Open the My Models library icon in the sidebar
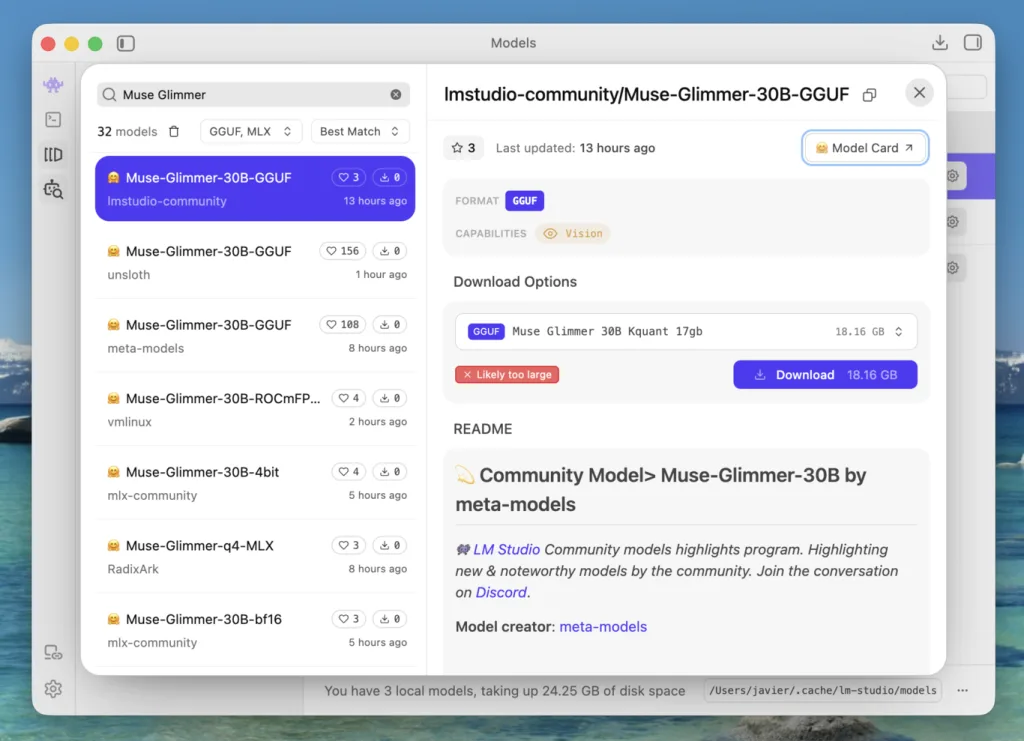 click(x=53, y=155)
